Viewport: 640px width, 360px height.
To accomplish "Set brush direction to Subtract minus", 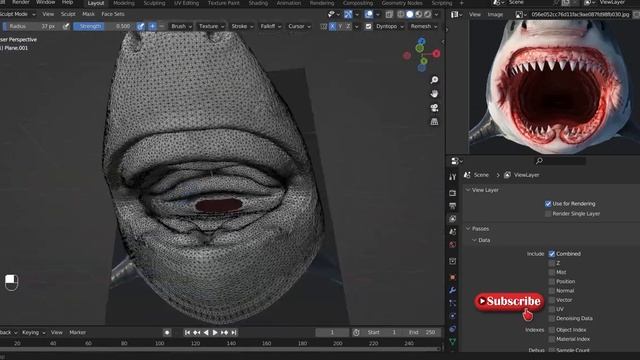I will click(x=162, y=26).
